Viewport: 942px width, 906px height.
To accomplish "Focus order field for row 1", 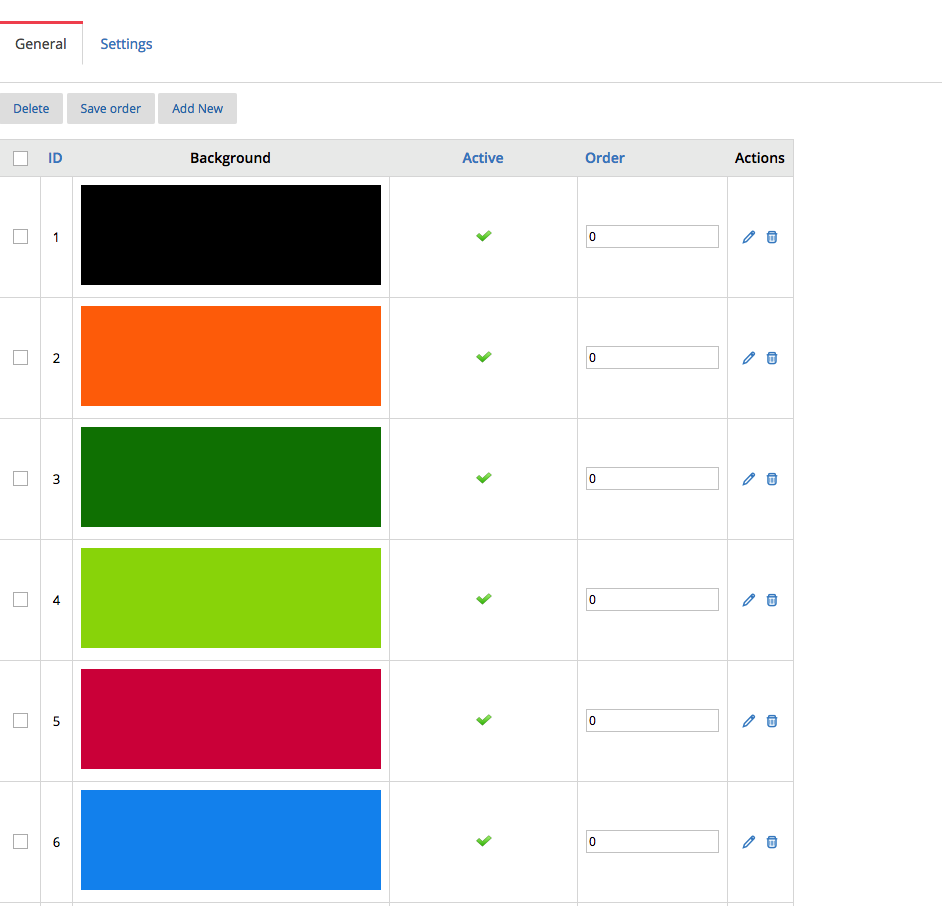I will [x=652, y=237].
